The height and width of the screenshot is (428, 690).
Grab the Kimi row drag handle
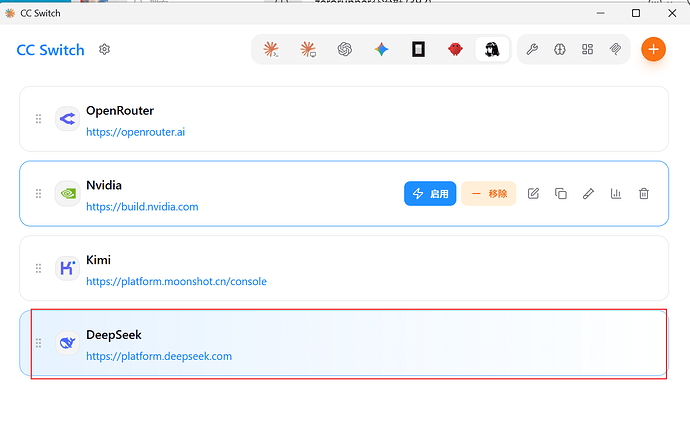(38, 268)
